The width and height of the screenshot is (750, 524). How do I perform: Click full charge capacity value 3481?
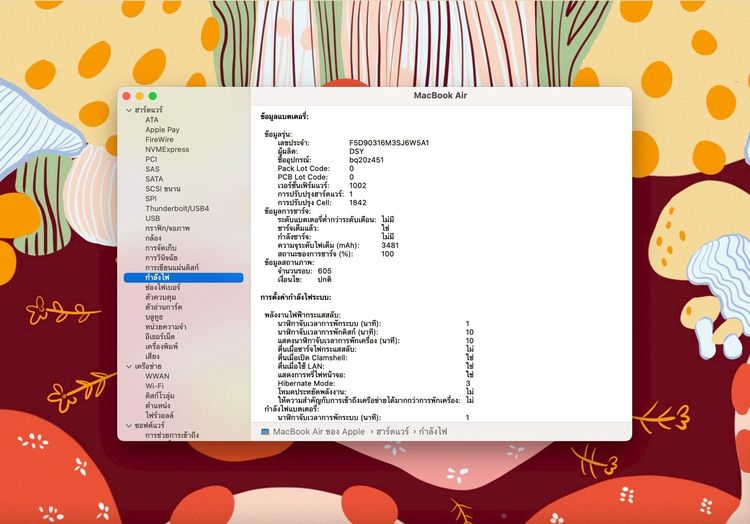390,245
